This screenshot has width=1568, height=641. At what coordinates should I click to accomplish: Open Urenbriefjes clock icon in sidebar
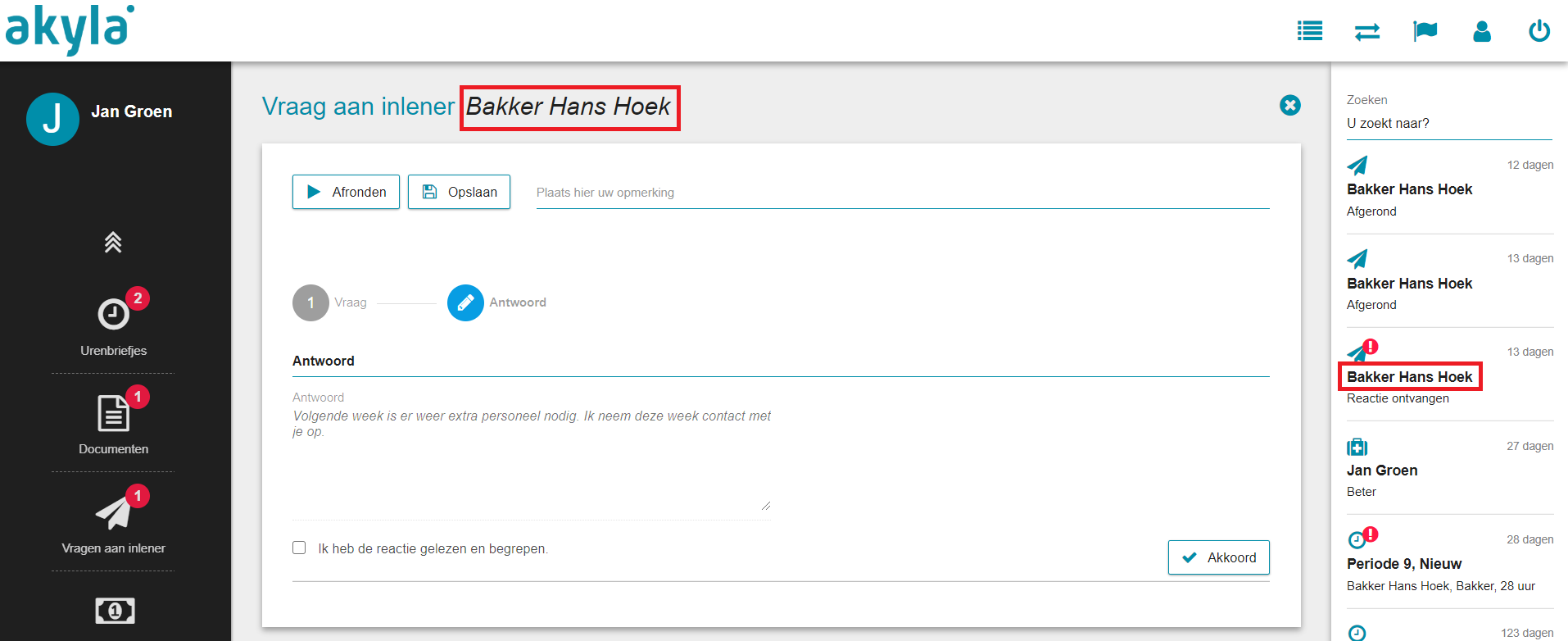(113, 314)
